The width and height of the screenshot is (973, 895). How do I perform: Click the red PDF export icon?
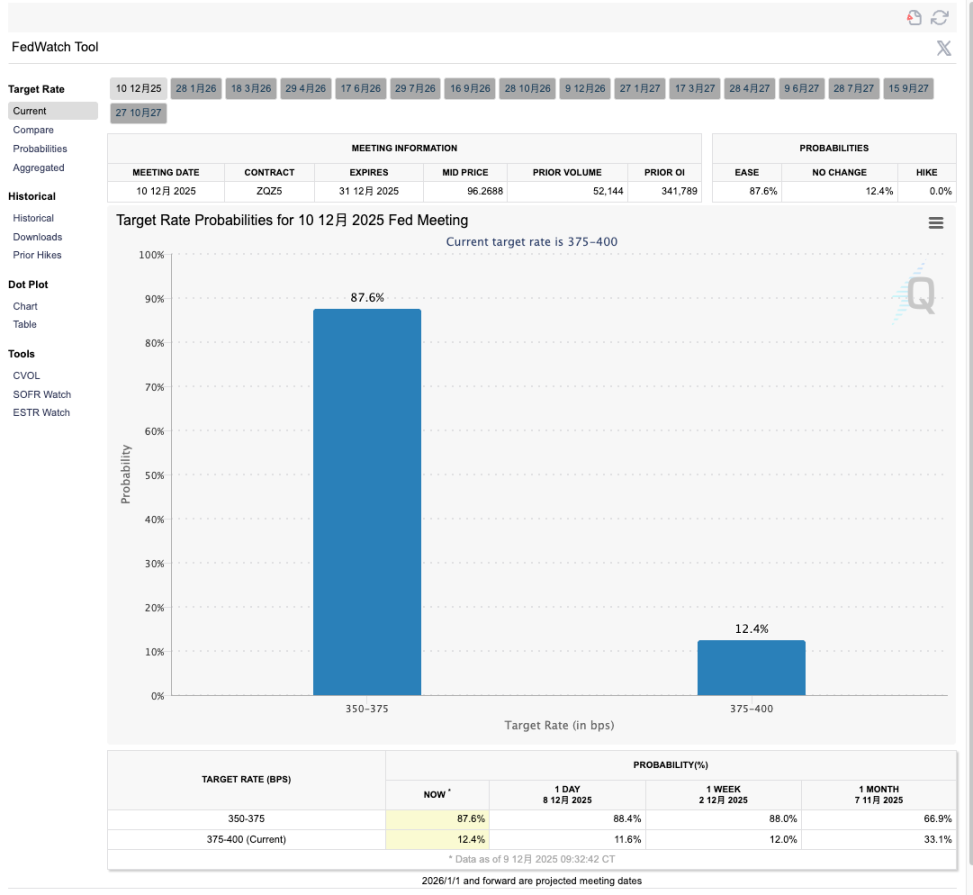coord(914,17)
